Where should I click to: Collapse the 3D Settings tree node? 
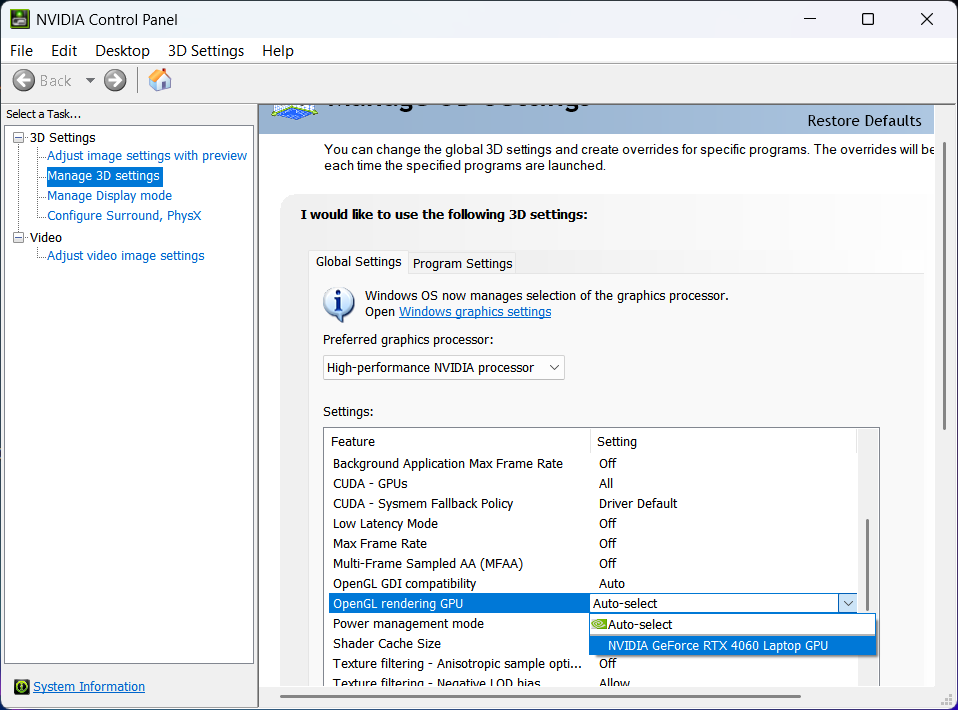17,137
